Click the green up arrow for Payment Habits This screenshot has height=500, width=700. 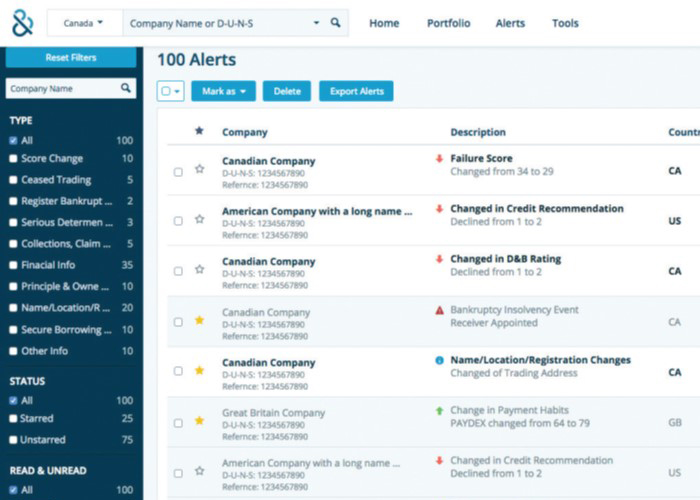[439, 411]
